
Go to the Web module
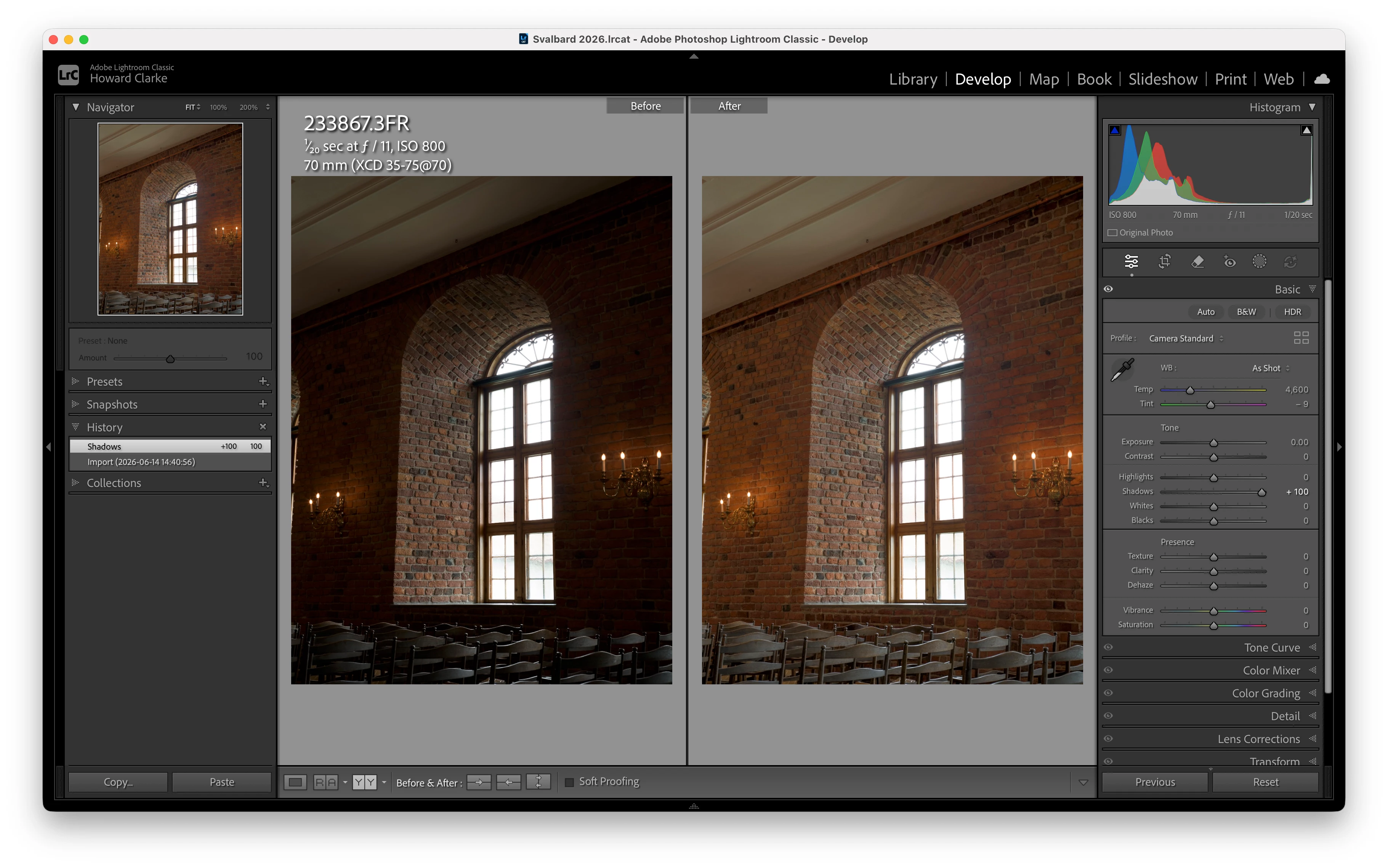1278,79
